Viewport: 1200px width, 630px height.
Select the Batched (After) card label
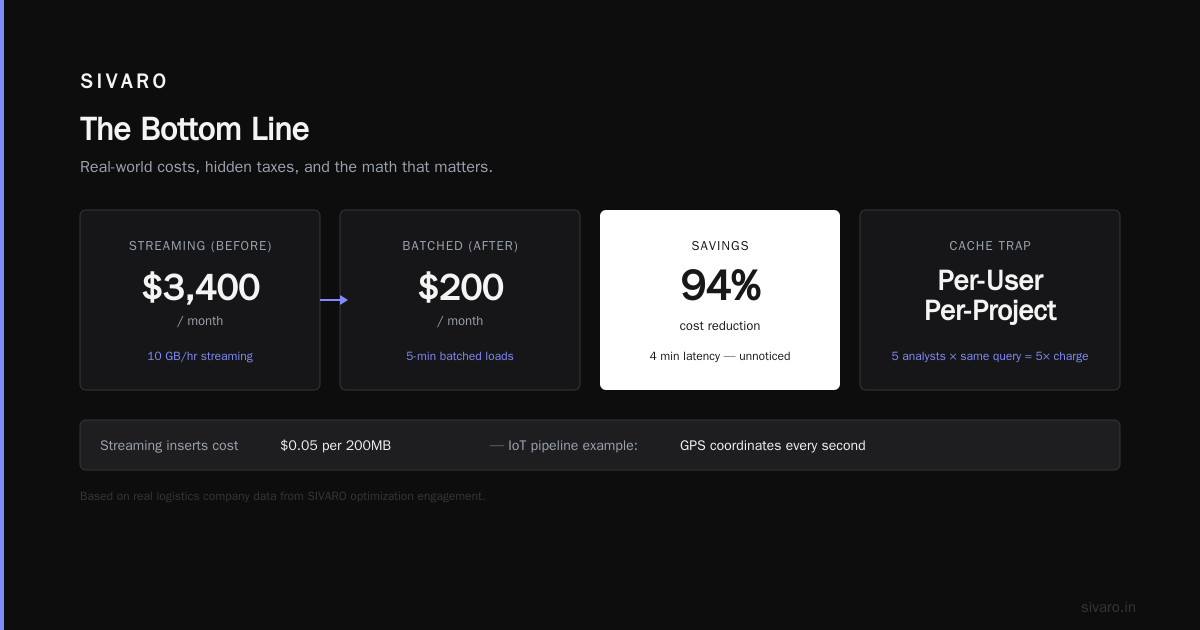point(460,246)
